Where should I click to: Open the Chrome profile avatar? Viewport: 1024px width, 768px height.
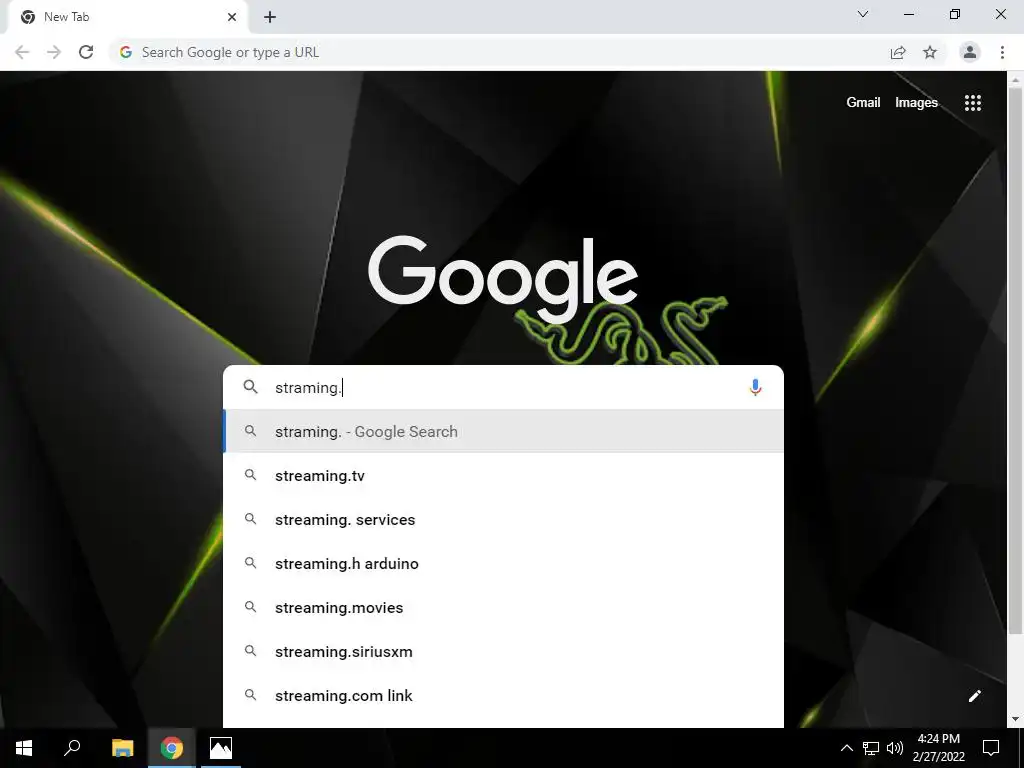tap(970, 52)
